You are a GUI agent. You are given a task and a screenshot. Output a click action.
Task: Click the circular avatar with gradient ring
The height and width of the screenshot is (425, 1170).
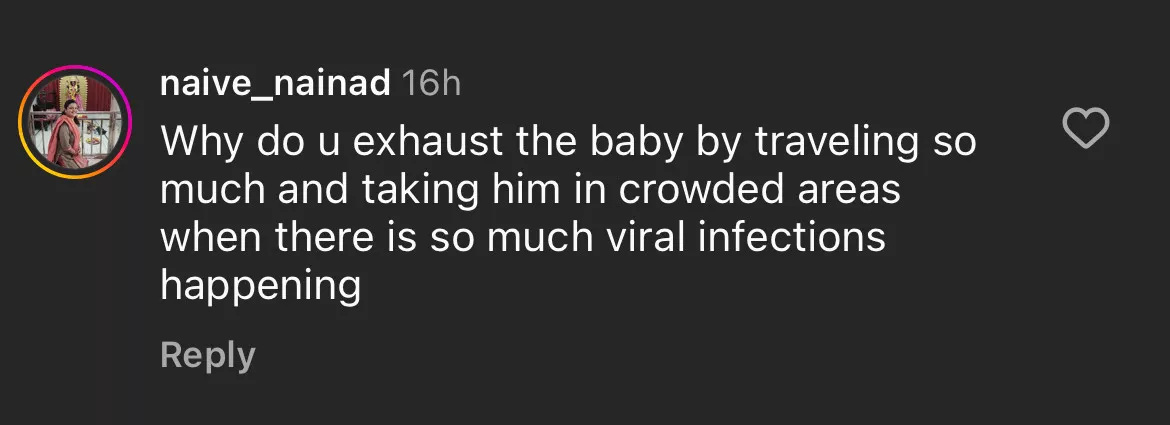coord(76,122)
